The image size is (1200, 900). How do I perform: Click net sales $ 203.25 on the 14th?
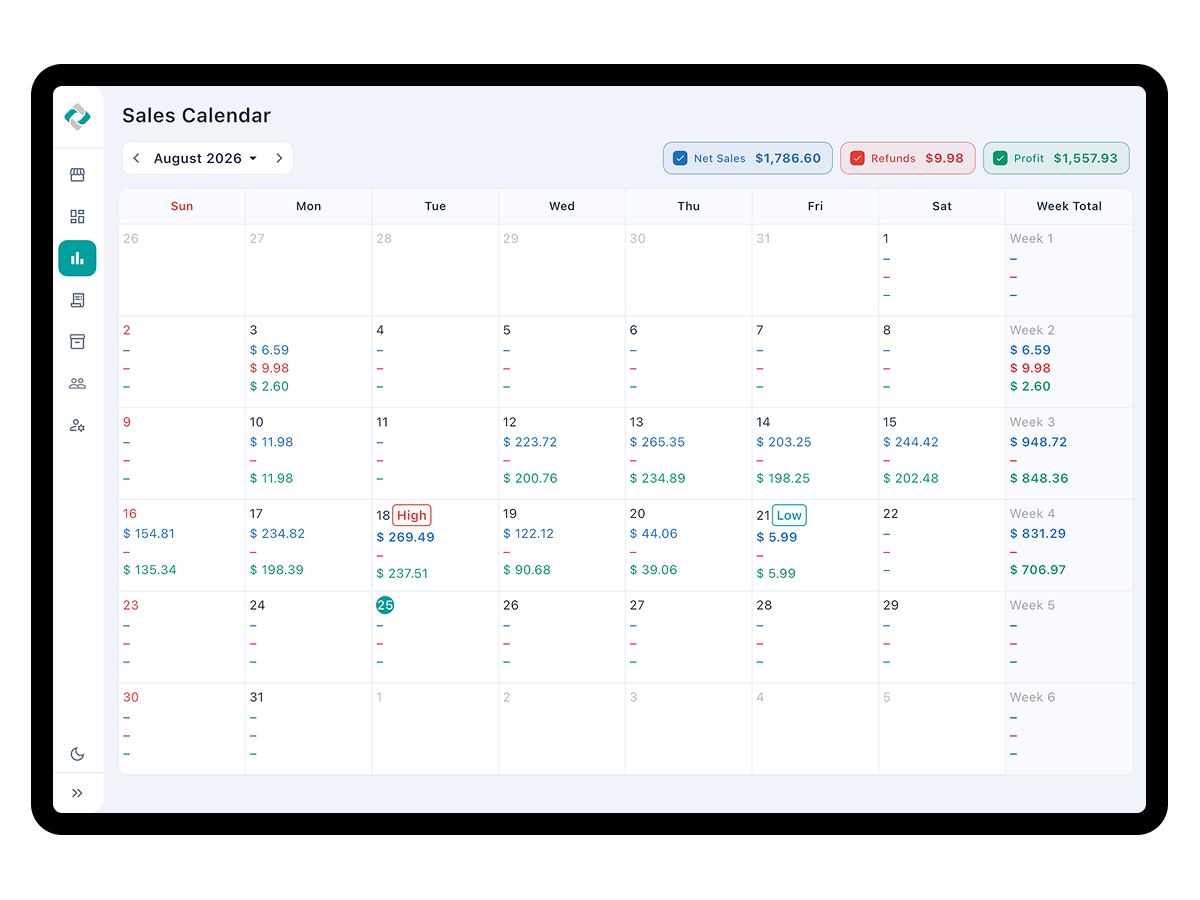tap(784, 442)
